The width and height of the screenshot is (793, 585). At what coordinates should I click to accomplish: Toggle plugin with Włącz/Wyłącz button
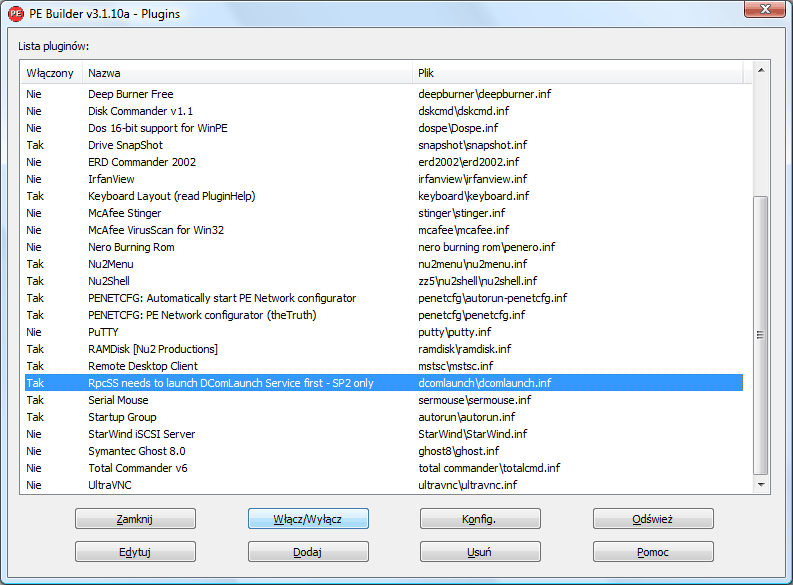coord(308,519)
